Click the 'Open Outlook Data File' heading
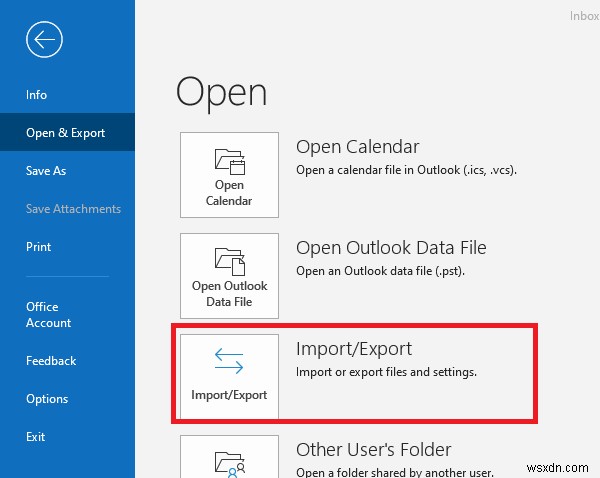The width and height of the screenshot is (600, 478). pos(391,248)
